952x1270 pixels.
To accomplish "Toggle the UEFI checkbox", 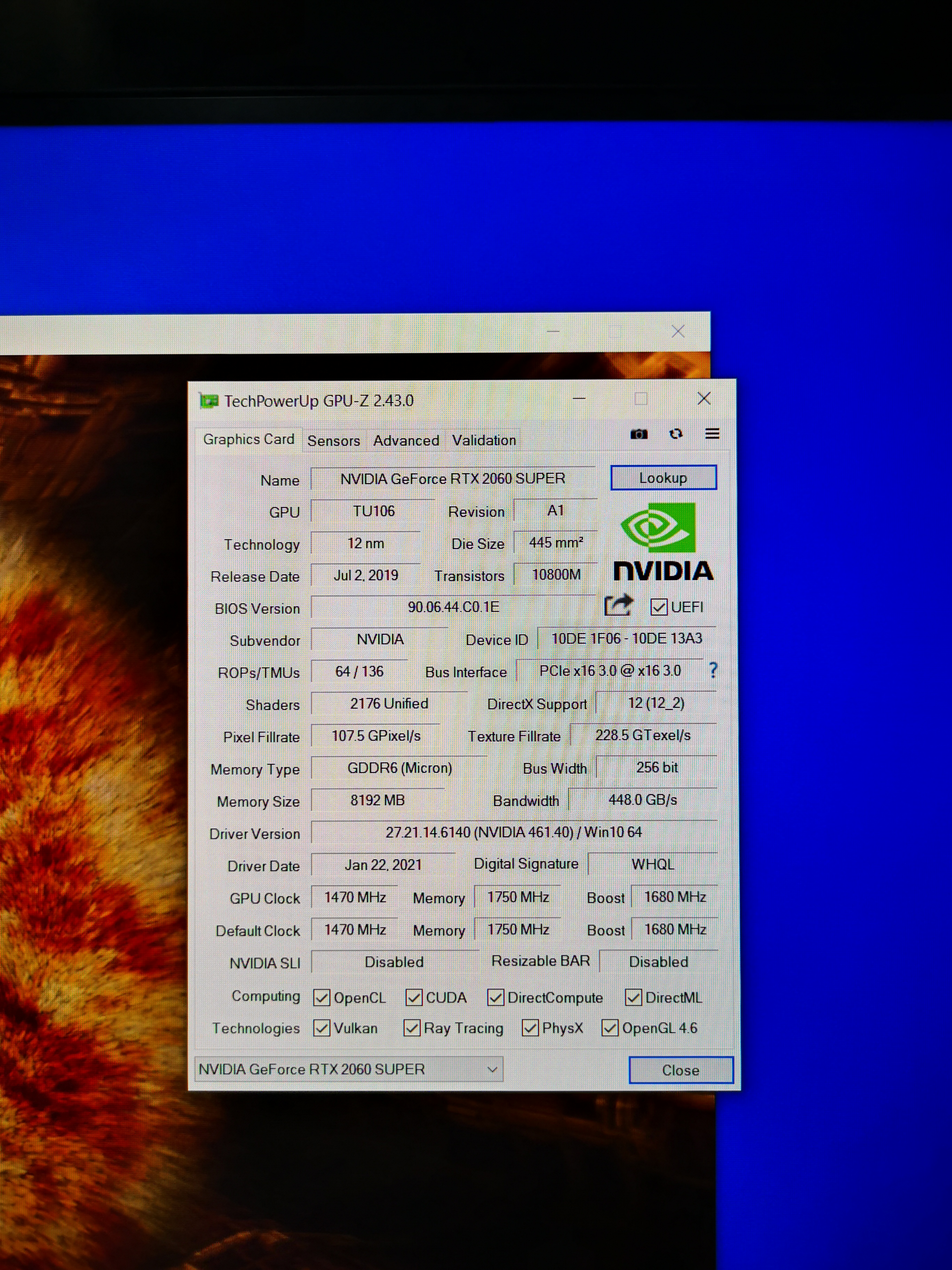I will click(x=659, y=607).
